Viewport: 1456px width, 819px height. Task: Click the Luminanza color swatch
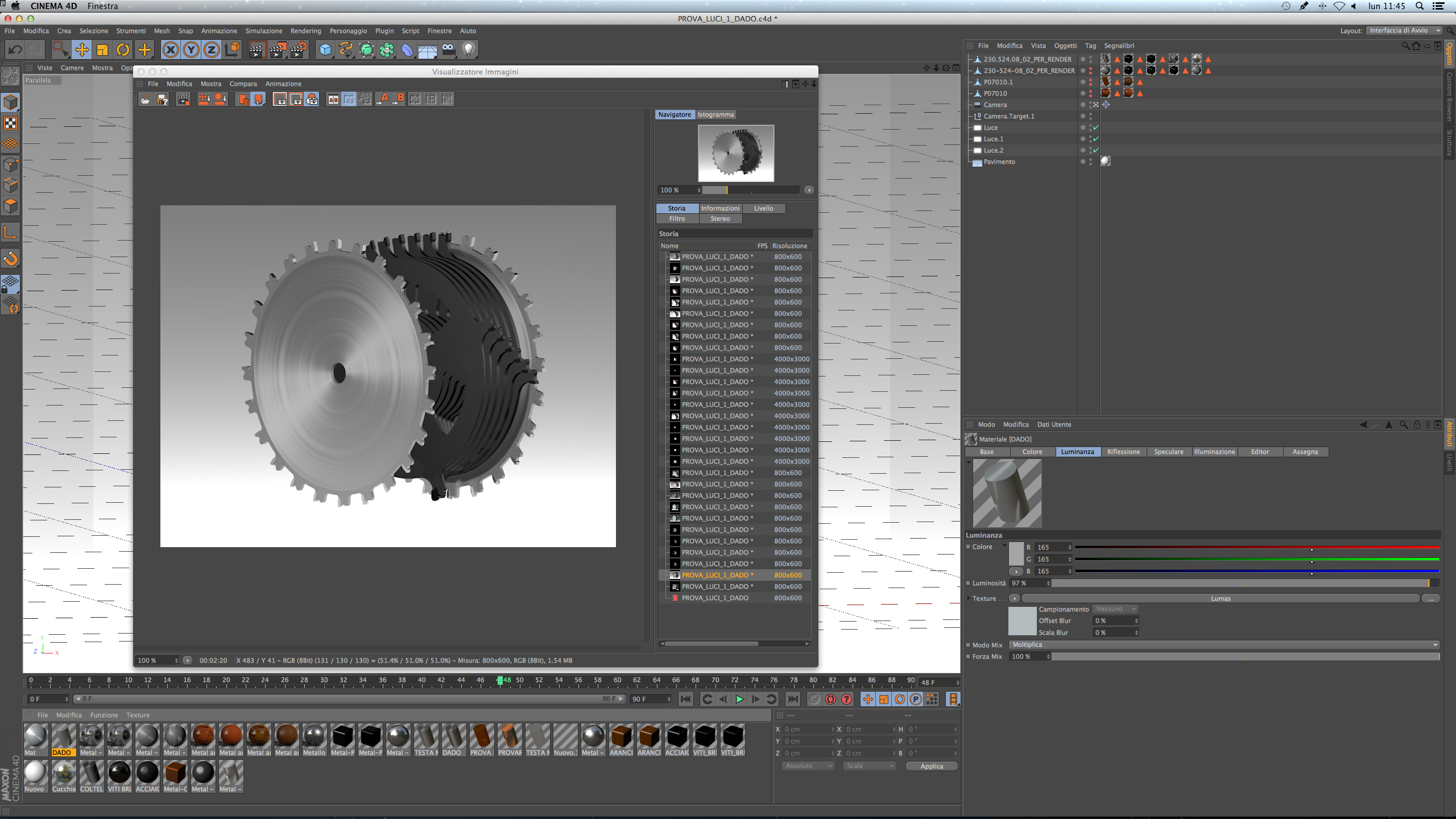click(x=1016, y=553)
